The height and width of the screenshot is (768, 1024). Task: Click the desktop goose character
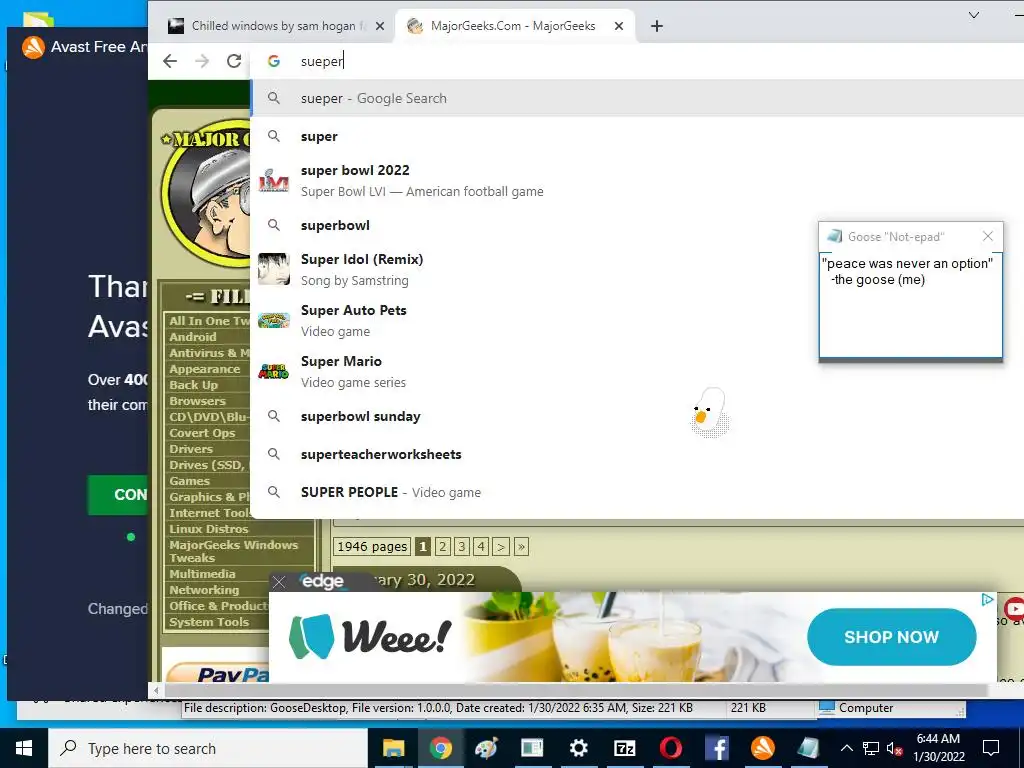click(709, 413)
